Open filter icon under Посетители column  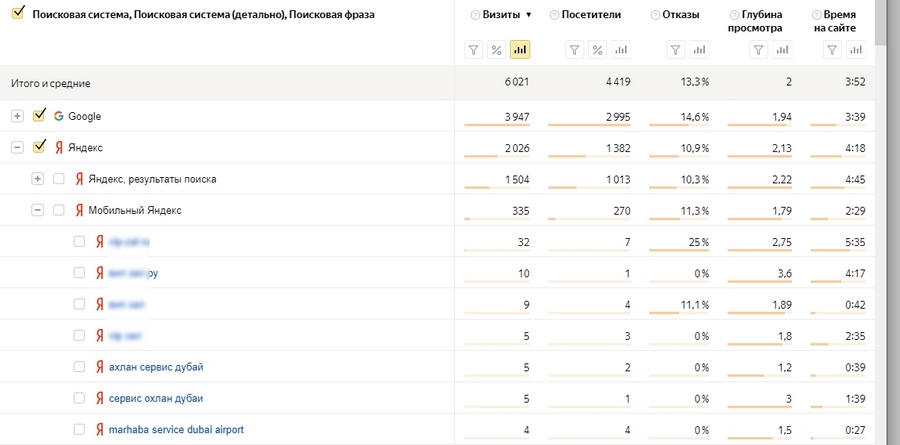tap(575, 50)
